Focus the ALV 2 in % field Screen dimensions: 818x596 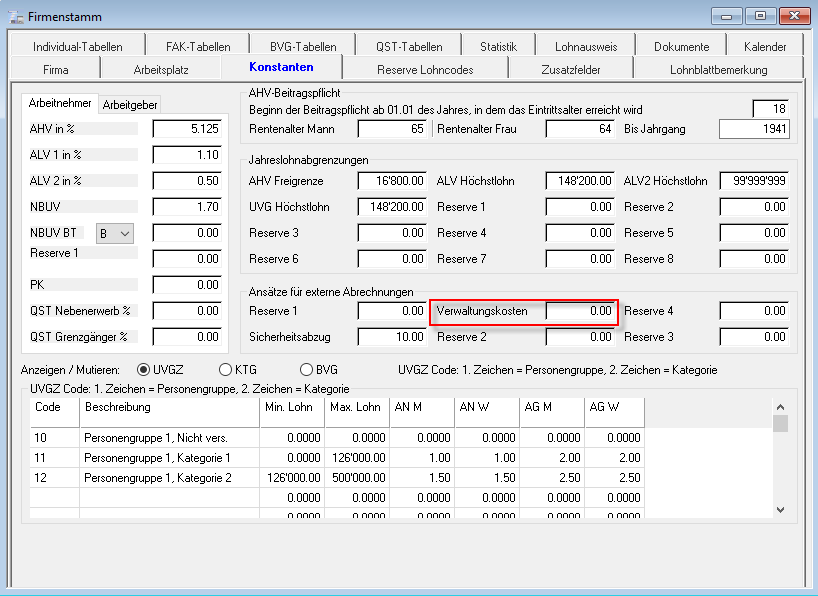pyautogui.click(x=187, y=181)
